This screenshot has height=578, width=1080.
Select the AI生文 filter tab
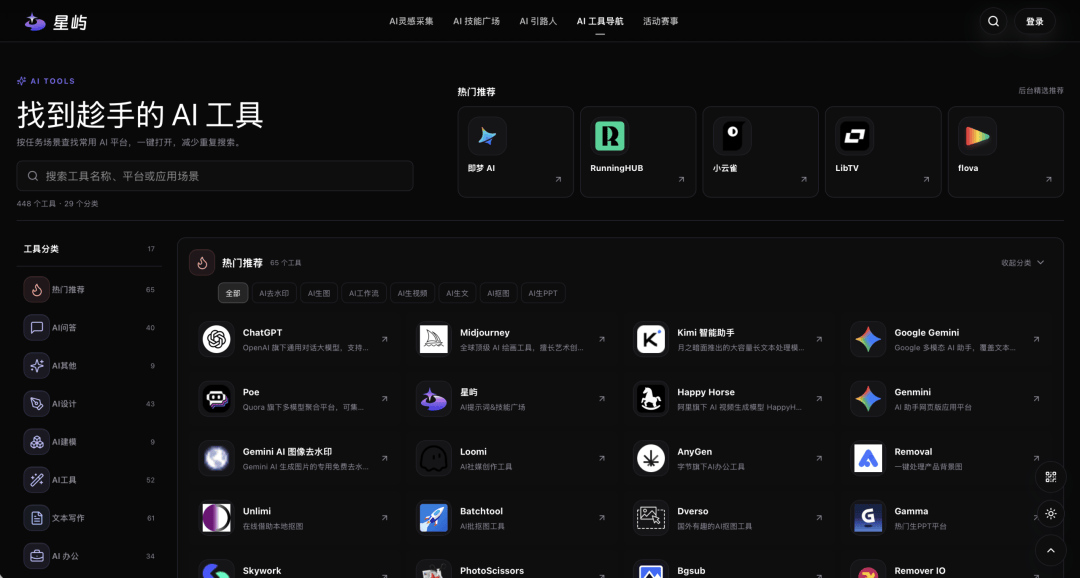tap(457, 293)
